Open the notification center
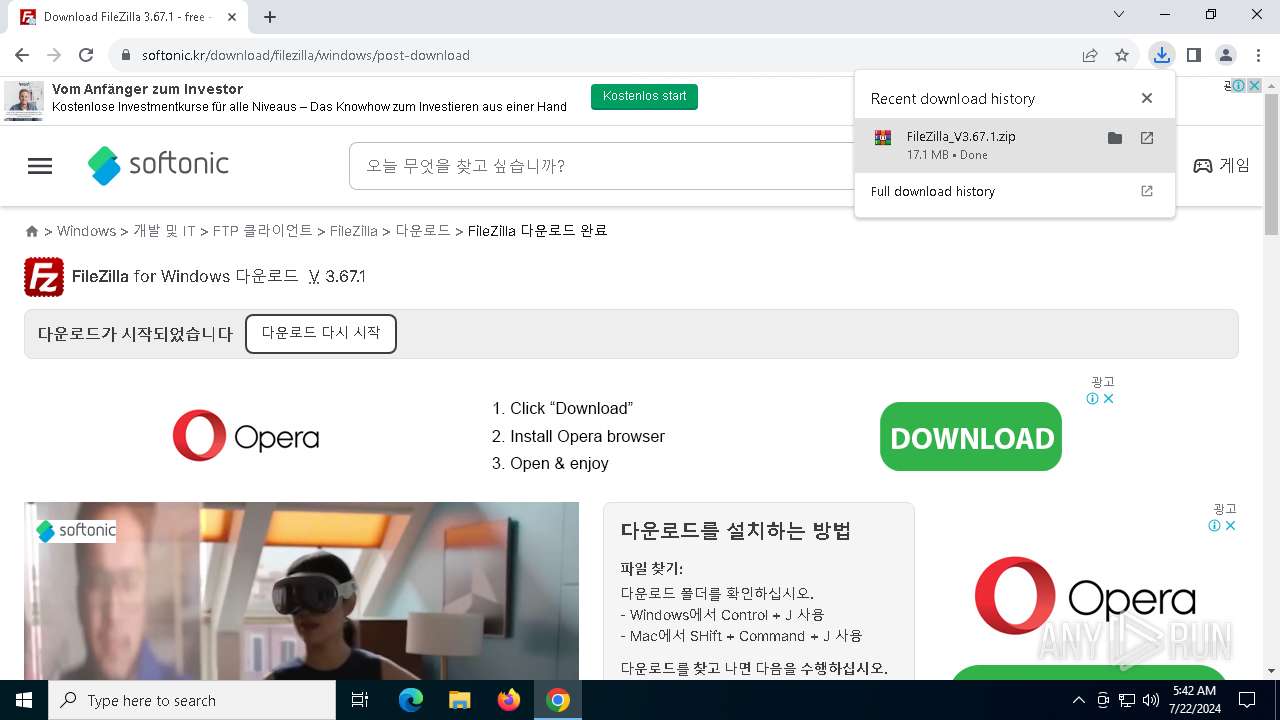This screenshot has height=720, width=1280. [x=1247, y=700]
